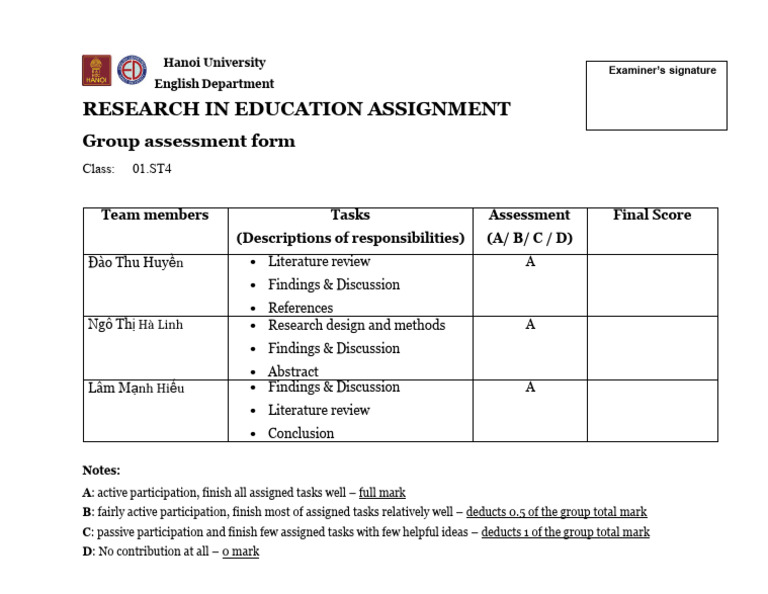Select the 'Group assessment form' heading
This screenshot has height=594, width=768.
click(189, 142)
